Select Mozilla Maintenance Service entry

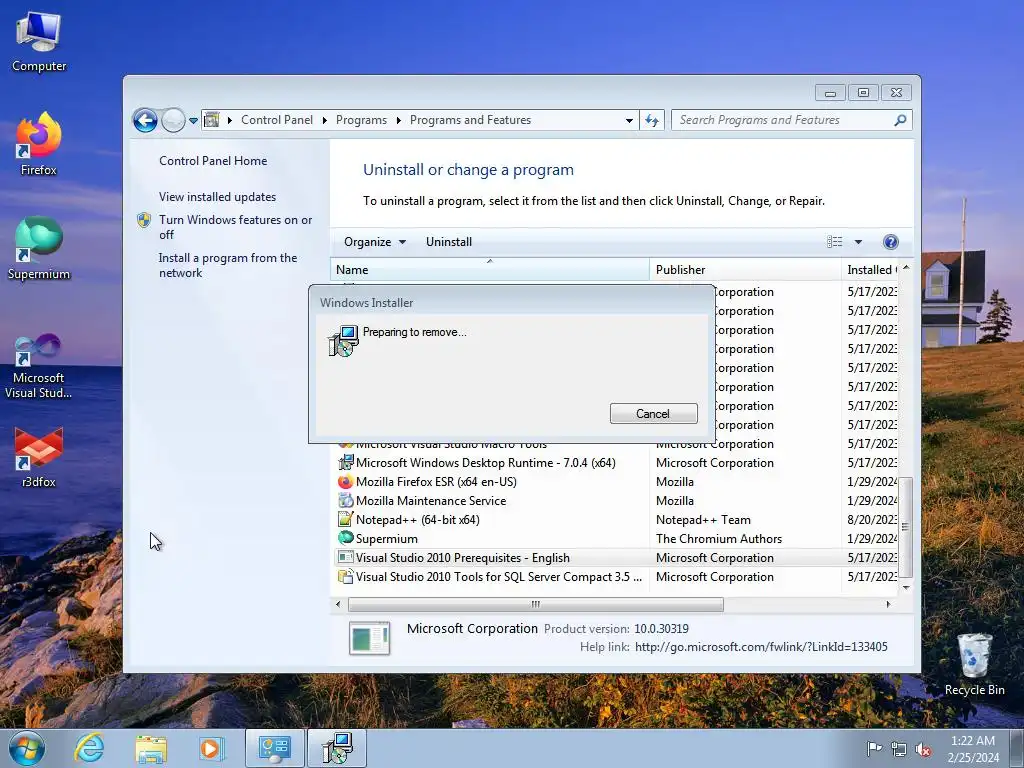point(614,501)
